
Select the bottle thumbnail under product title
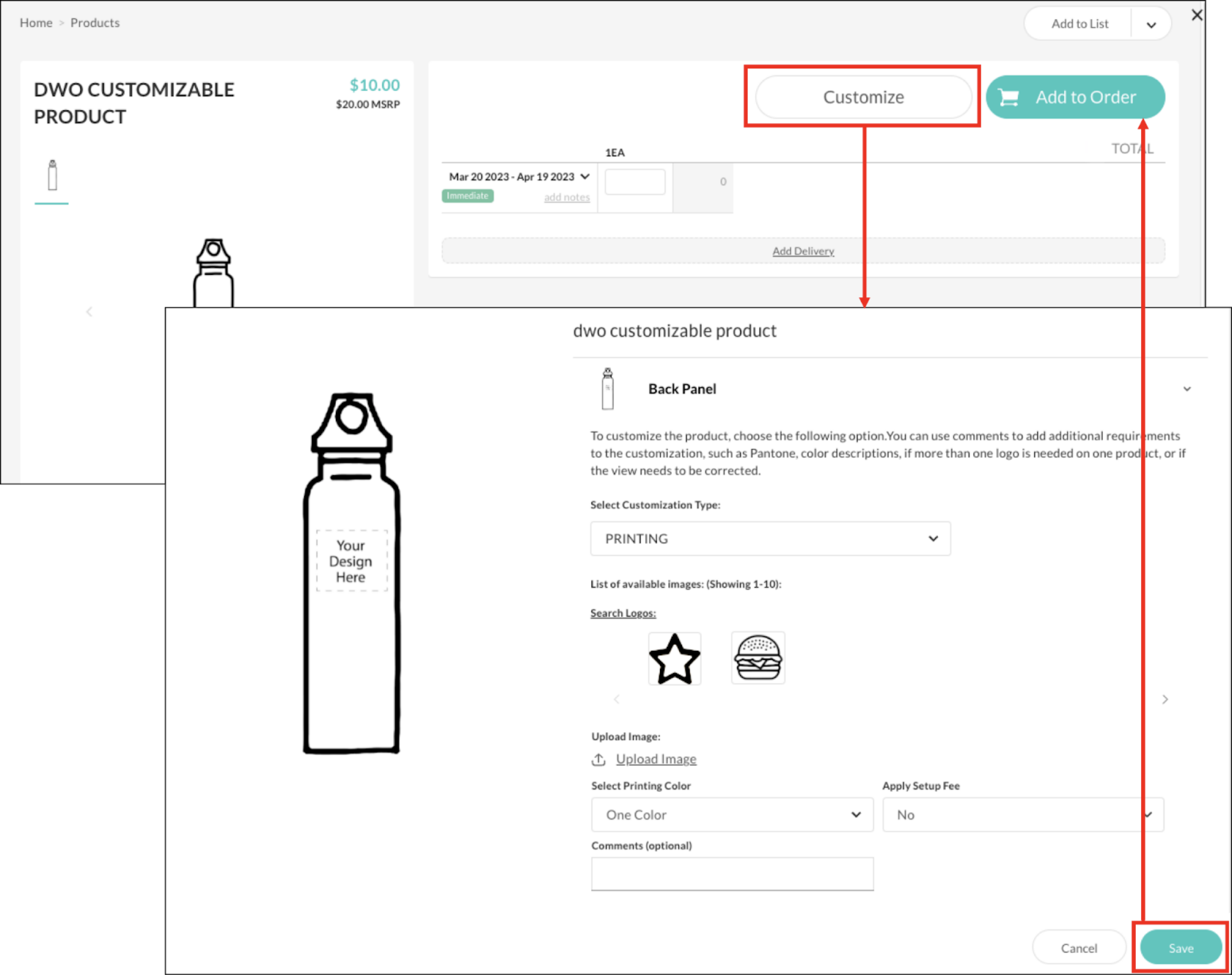click(52, 175)
